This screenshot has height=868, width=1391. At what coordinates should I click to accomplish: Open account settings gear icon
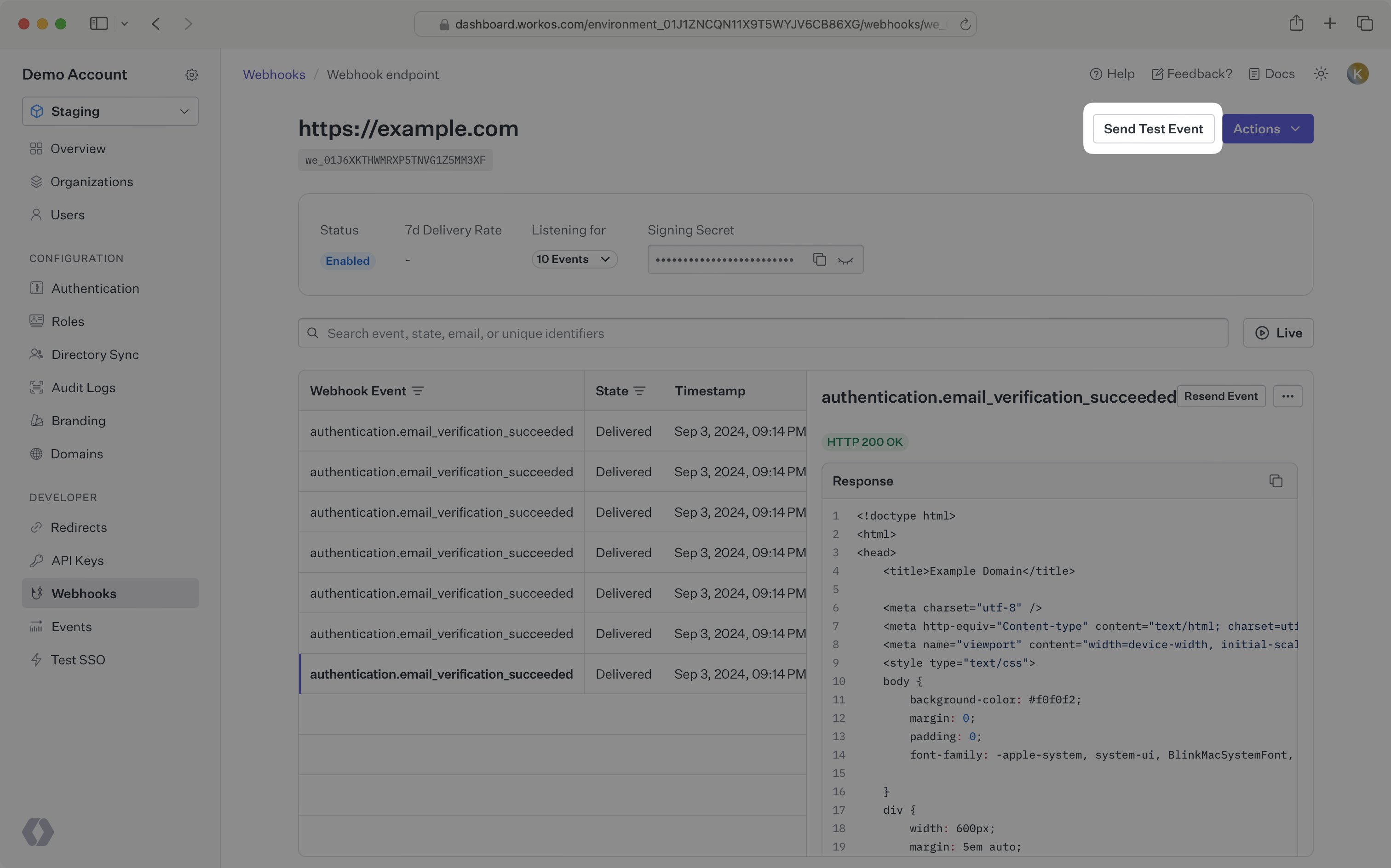(192, 74)
